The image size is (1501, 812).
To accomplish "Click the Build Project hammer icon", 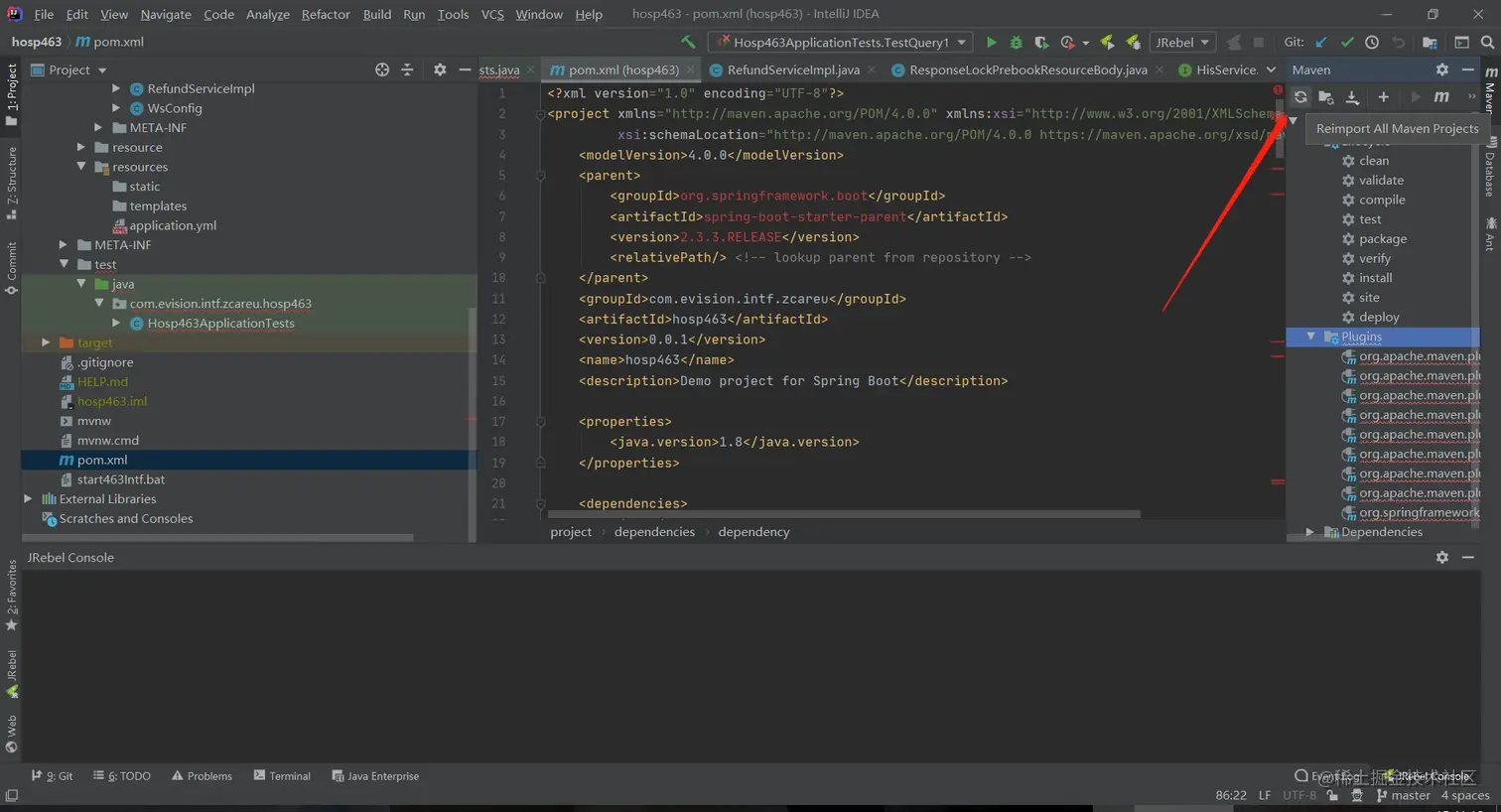I will (x=688, y=42).
